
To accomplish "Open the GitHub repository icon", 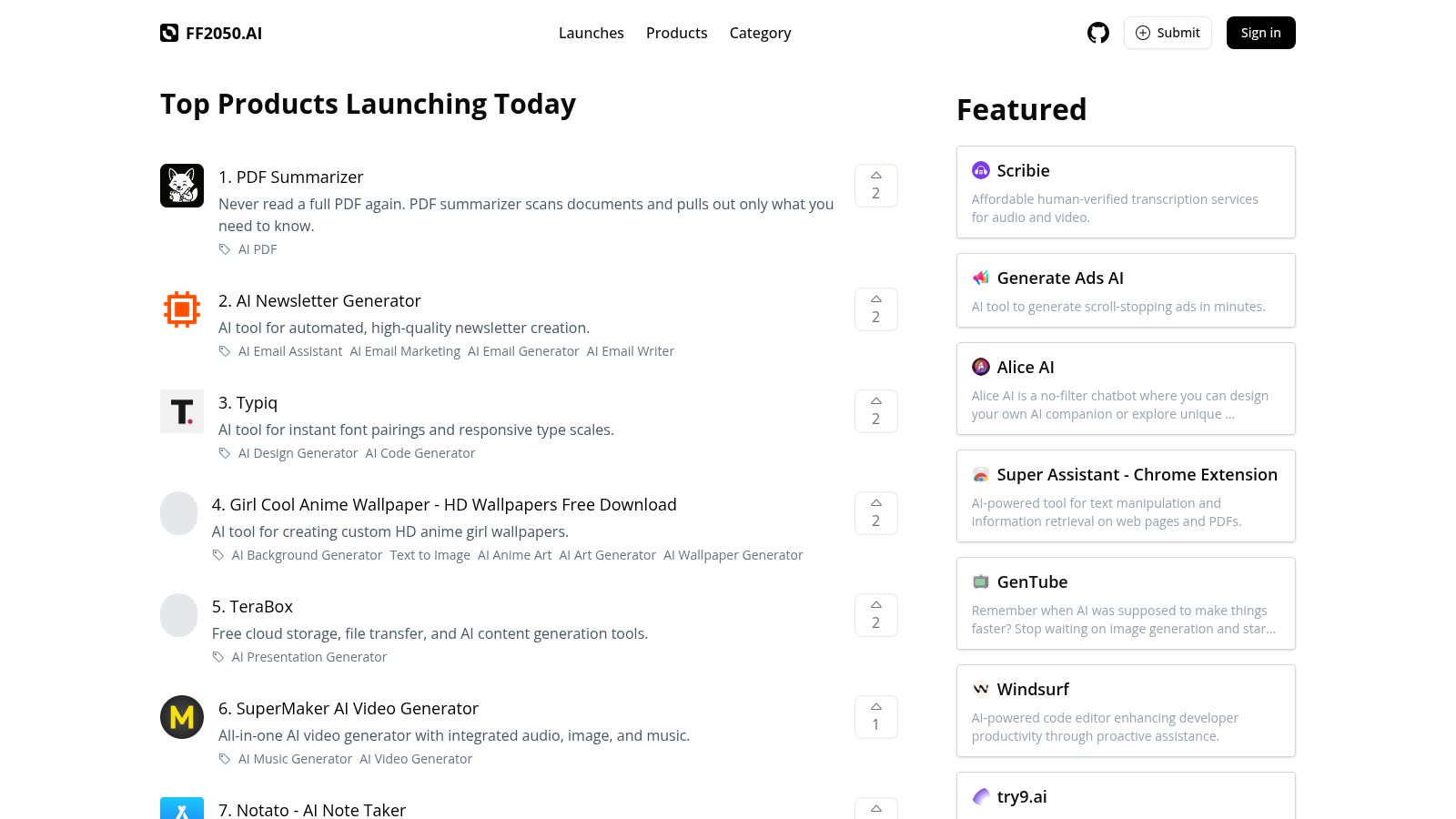I will click(x=1098, y=33).
